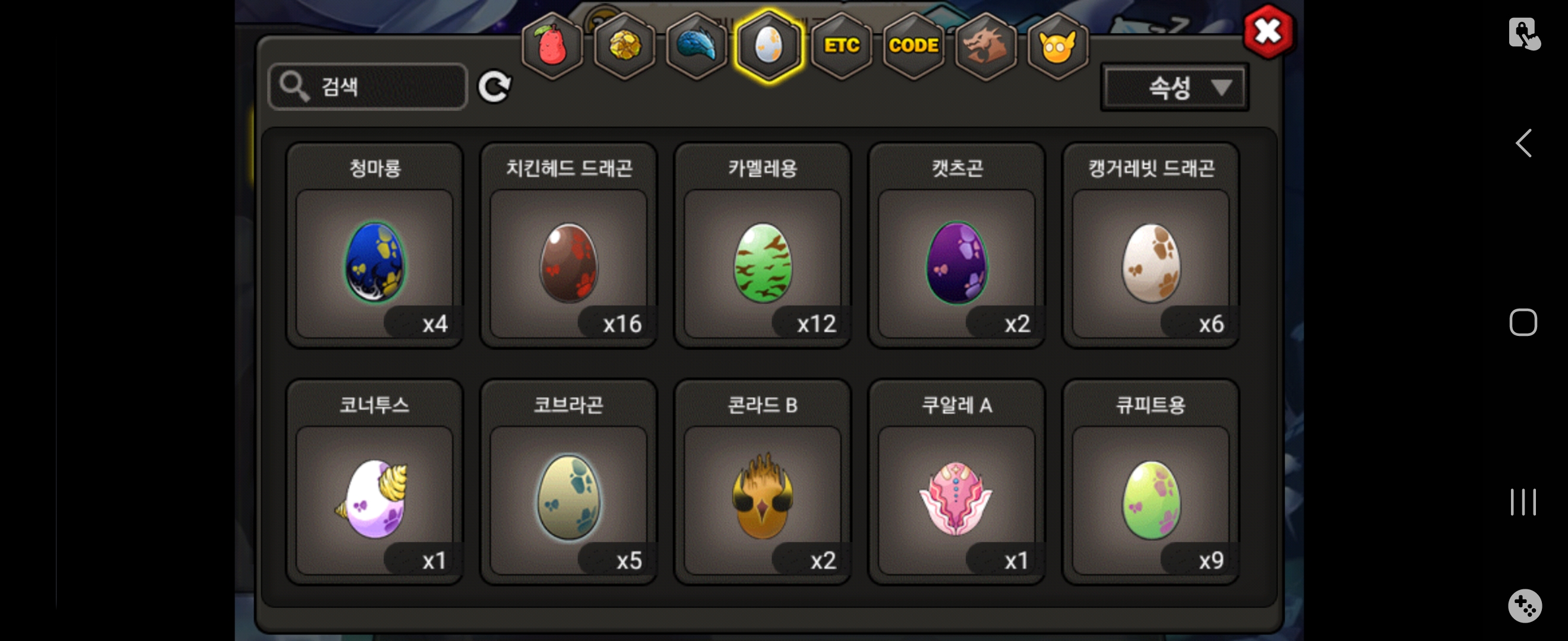Click the 검색 search field
The image size is (1568, 641).
pos(368,87)
